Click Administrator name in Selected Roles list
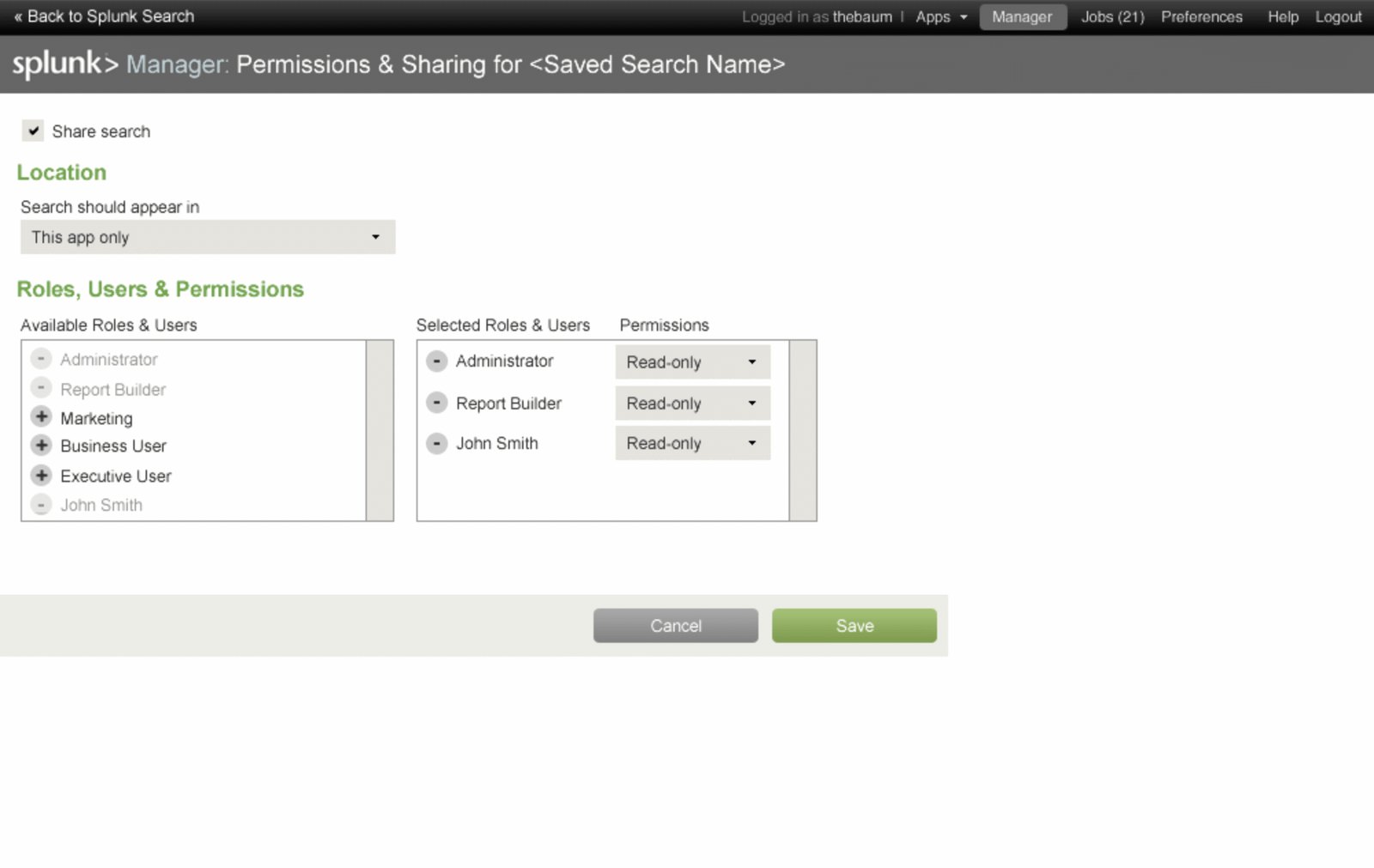The width and height of the screenshot is (1374, 868). tap(504, 361)
